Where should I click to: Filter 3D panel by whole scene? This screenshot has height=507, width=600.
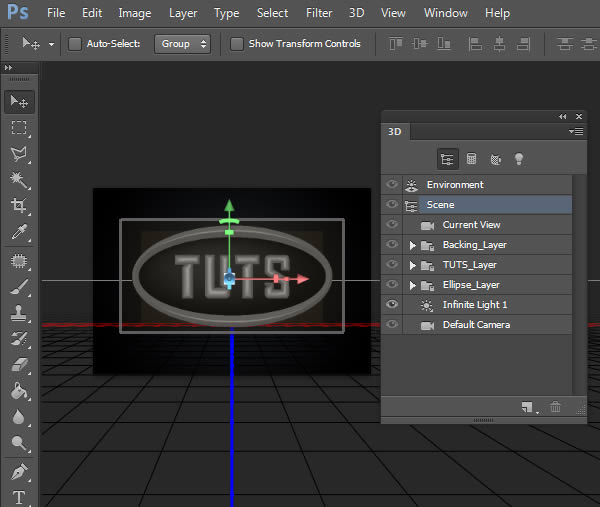coord(447,159)
